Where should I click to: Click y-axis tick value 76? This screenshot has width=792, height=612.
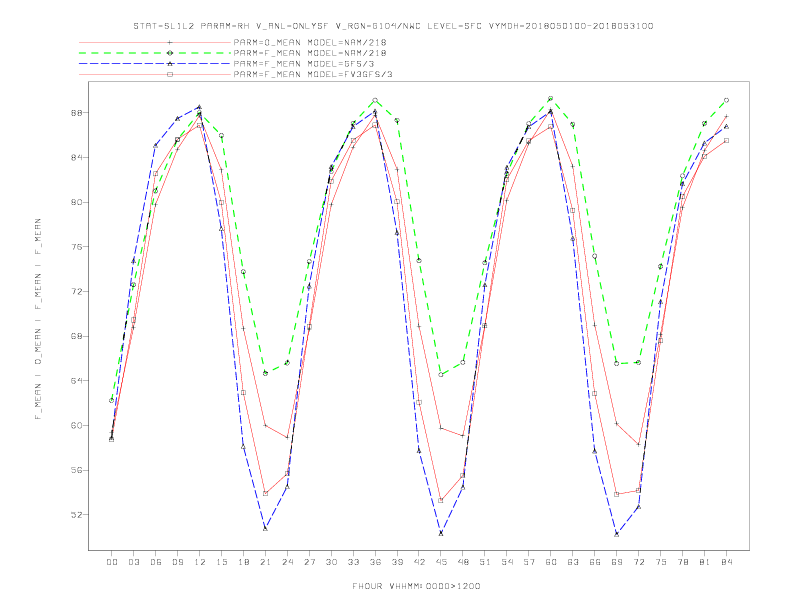coord(76,247)
